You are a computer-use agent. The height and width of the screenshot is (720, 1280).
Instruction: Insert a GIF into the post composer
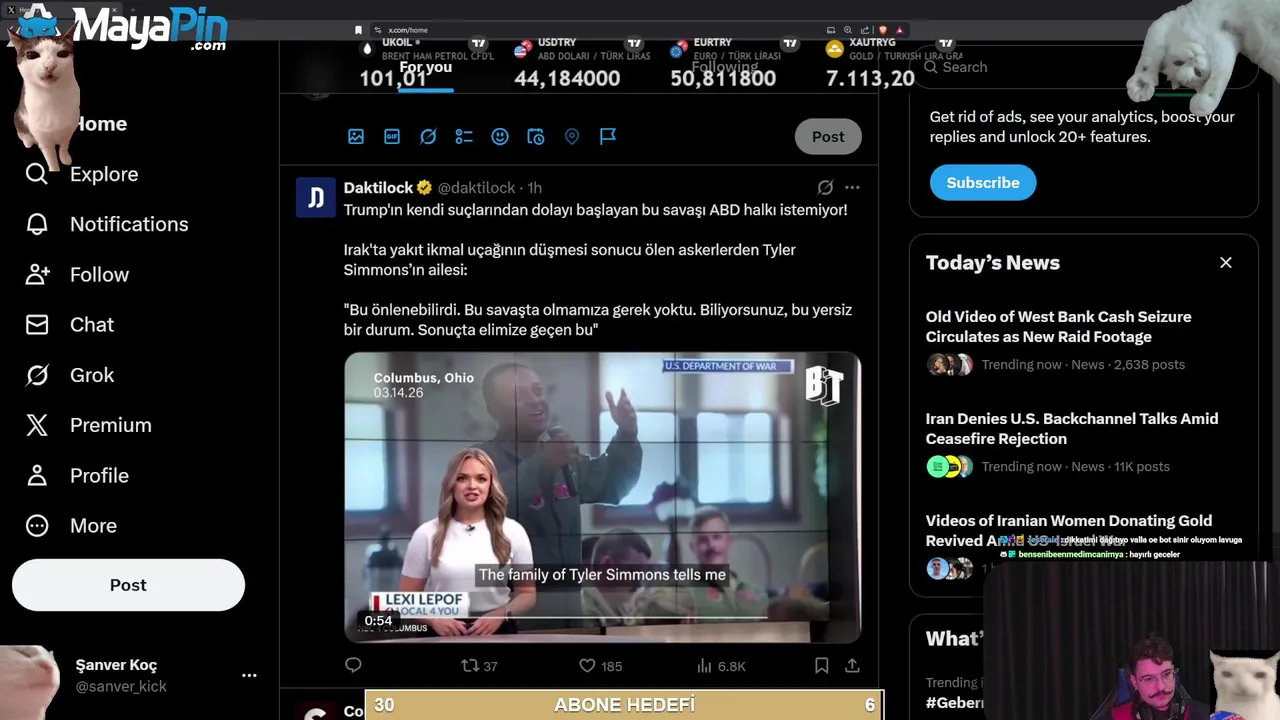click(x=392, y=136)
